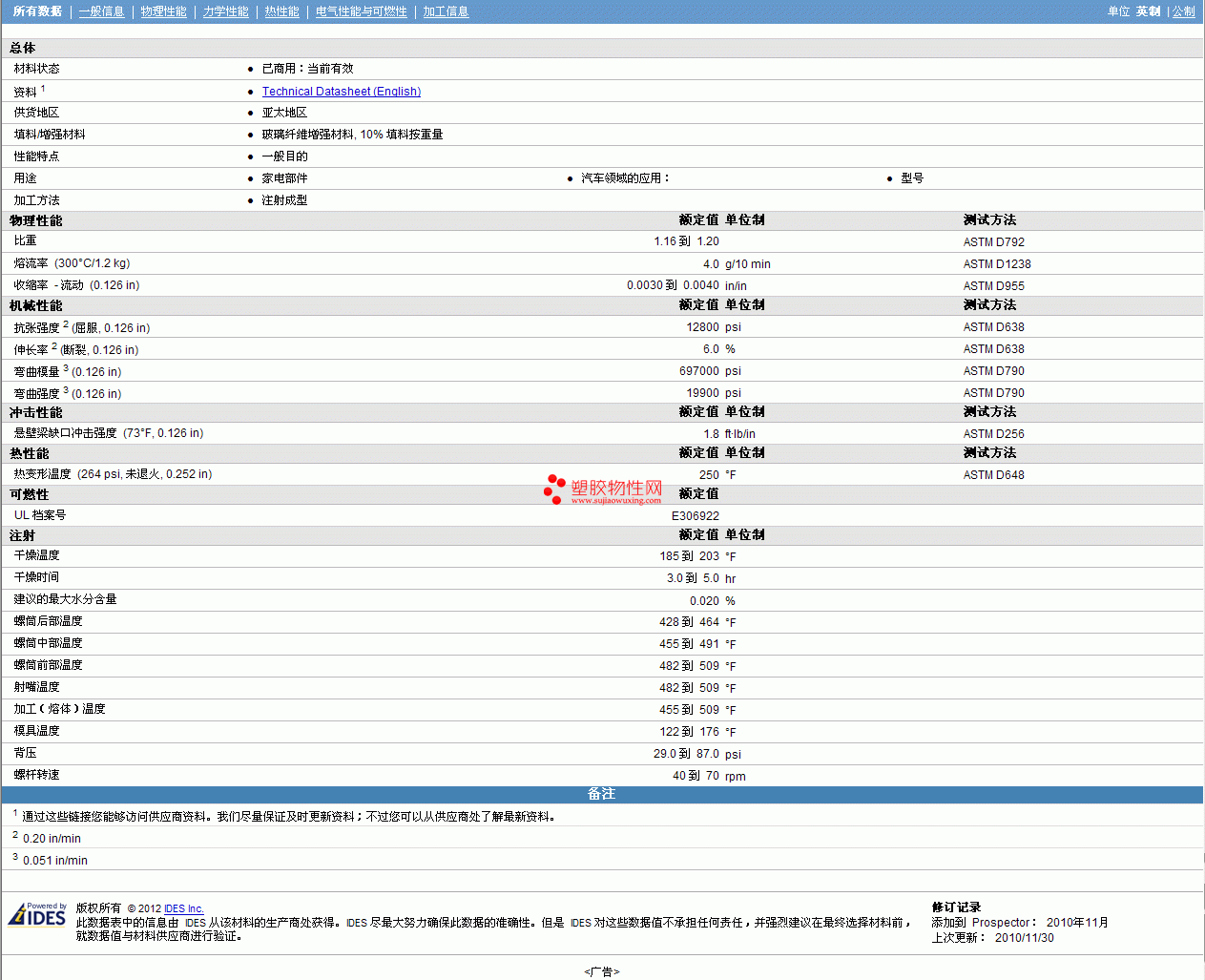Click the UL file number E306922
The width and height of the screenshot is (1205, 980).
coord(695,516)
